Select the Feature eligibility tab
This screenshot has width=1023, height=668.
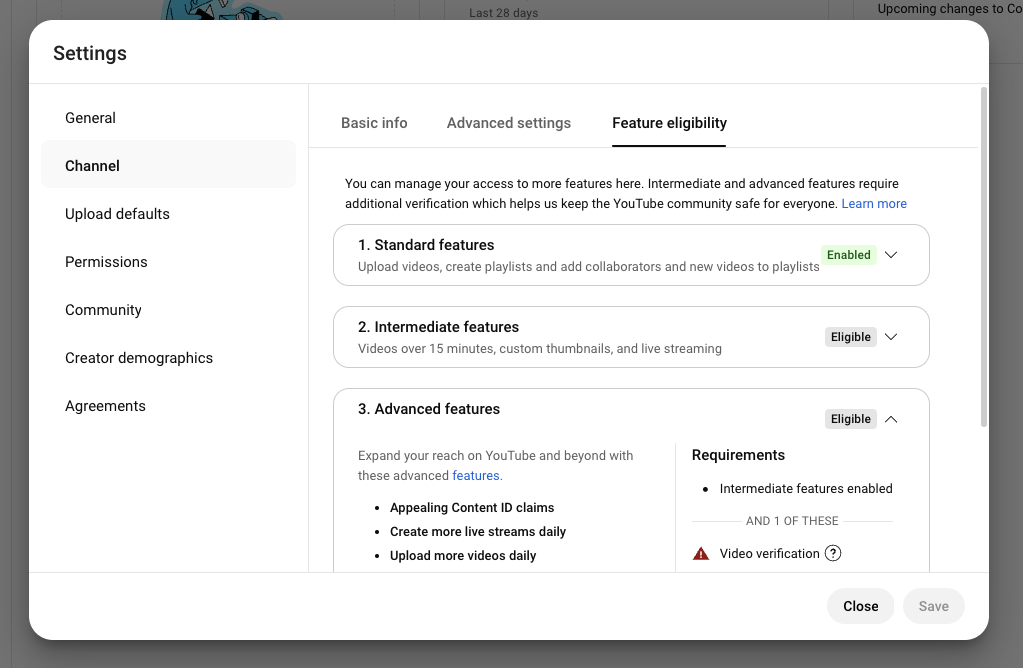(x=669, y=123)
